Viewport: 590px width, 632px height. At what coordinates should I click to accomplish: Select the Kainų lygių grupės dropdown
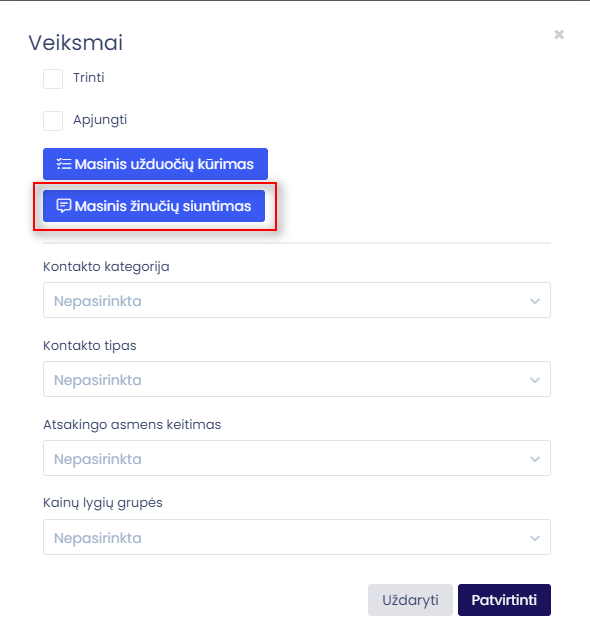297,537
